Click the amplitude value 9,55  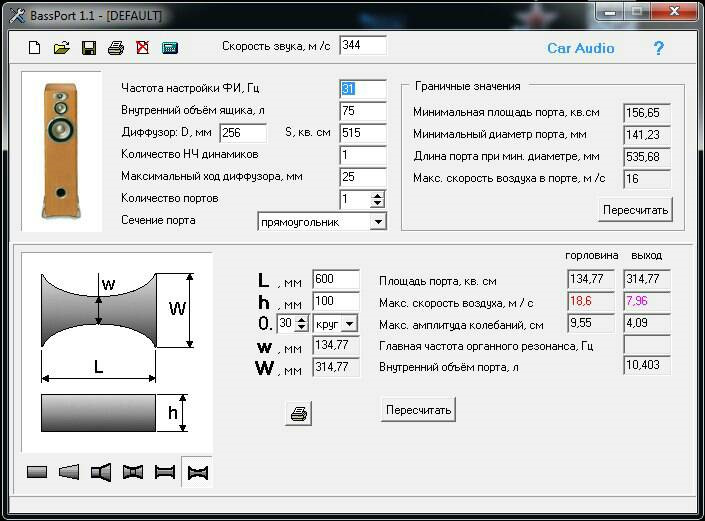pos(591,323)
